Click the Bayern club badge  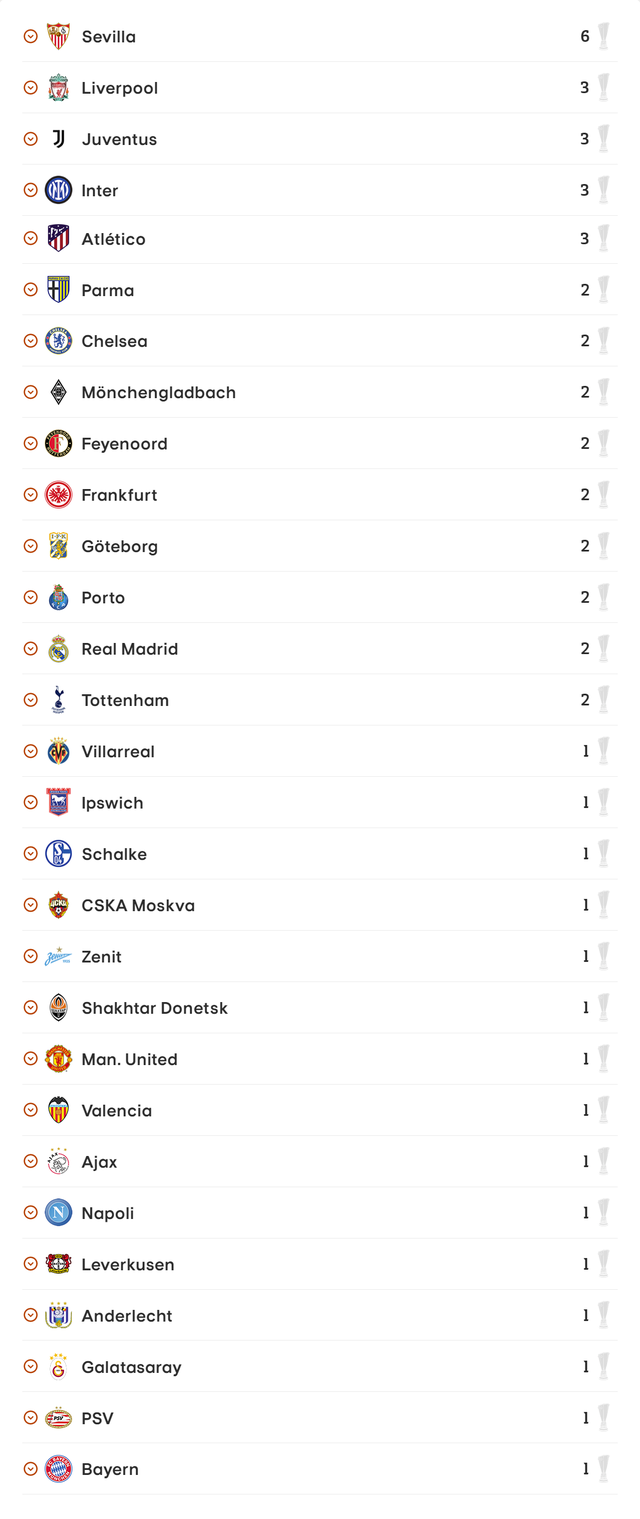click(58, 1469)
